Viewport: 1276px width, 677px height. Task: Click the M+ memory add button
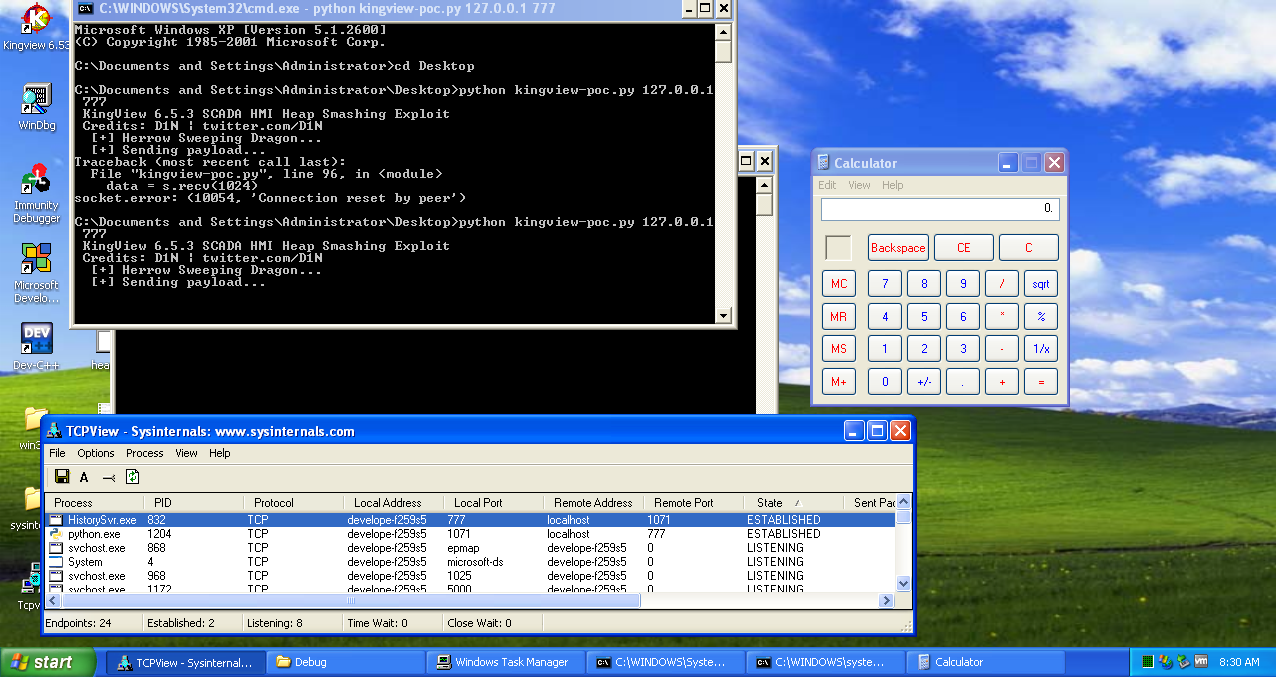click(x=839, y=381)
